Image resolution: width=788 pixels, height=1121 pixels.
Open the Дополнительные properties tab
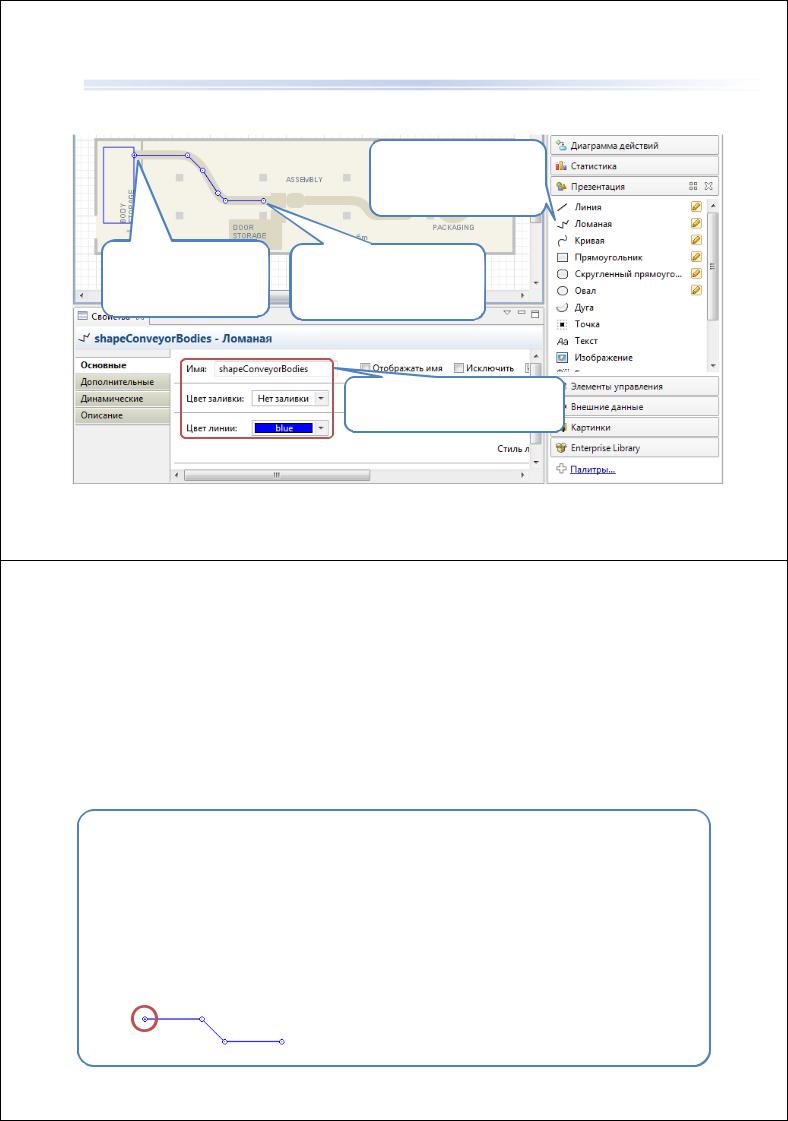[122, 382]
